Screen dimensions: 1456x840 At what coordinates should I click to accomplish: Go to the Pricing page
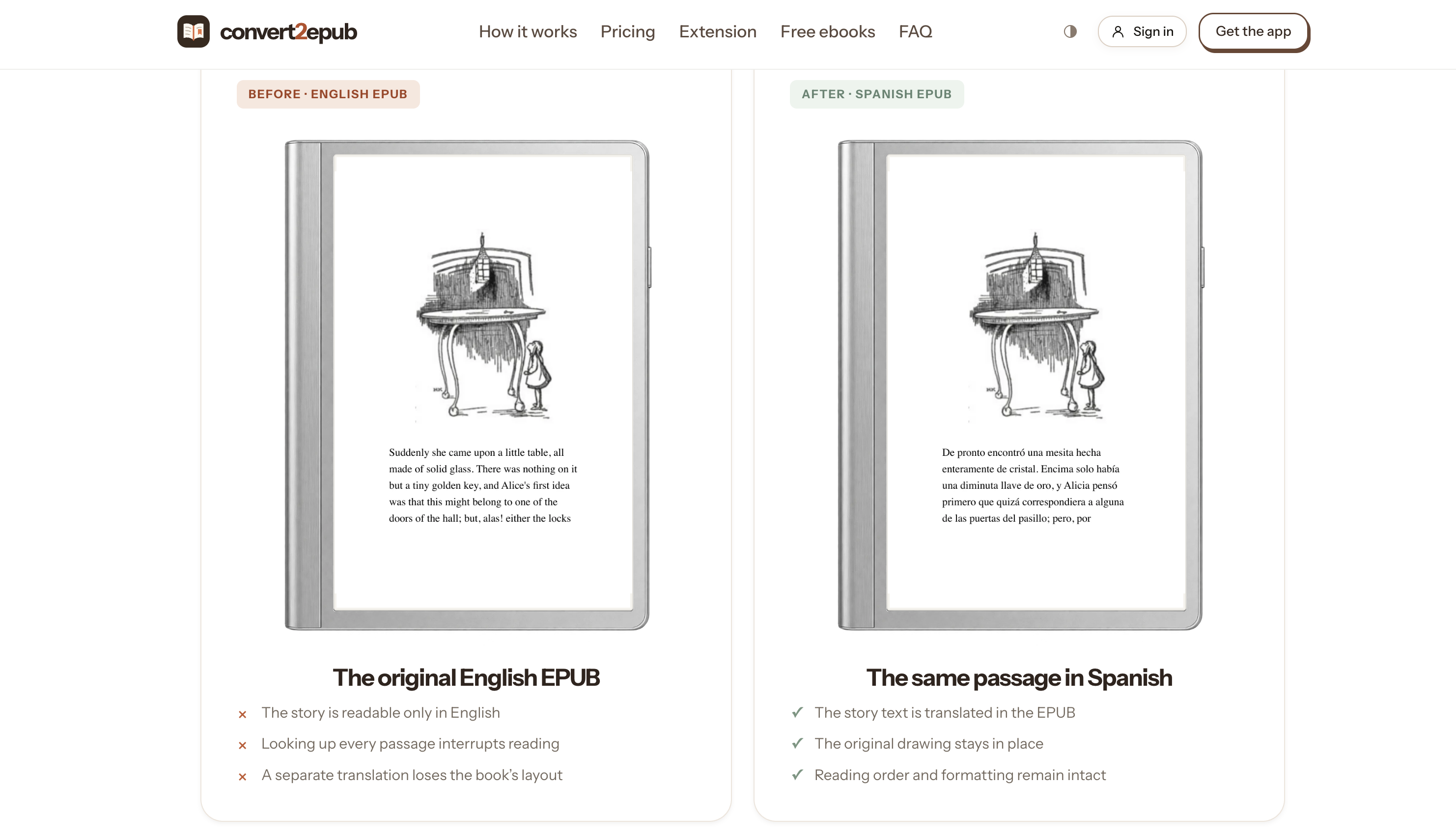(x=628, y=31)
